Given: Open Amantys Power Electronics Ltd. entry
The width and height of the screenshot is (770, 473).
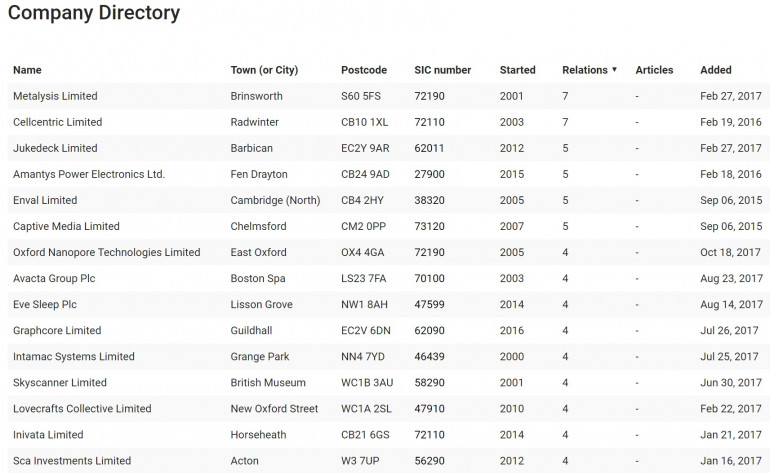Looking at the screenshot, I should pyautogui.click(x=89, y=174).
